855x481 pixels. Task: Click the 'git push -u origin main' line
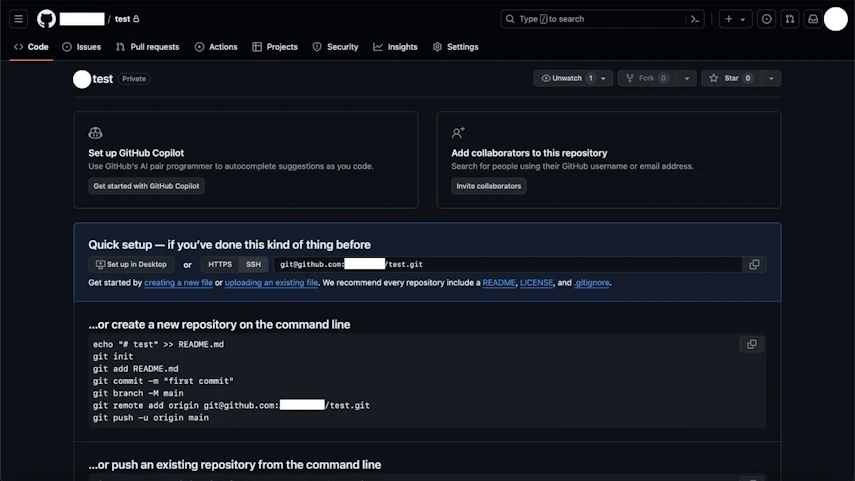click(150, 418)
